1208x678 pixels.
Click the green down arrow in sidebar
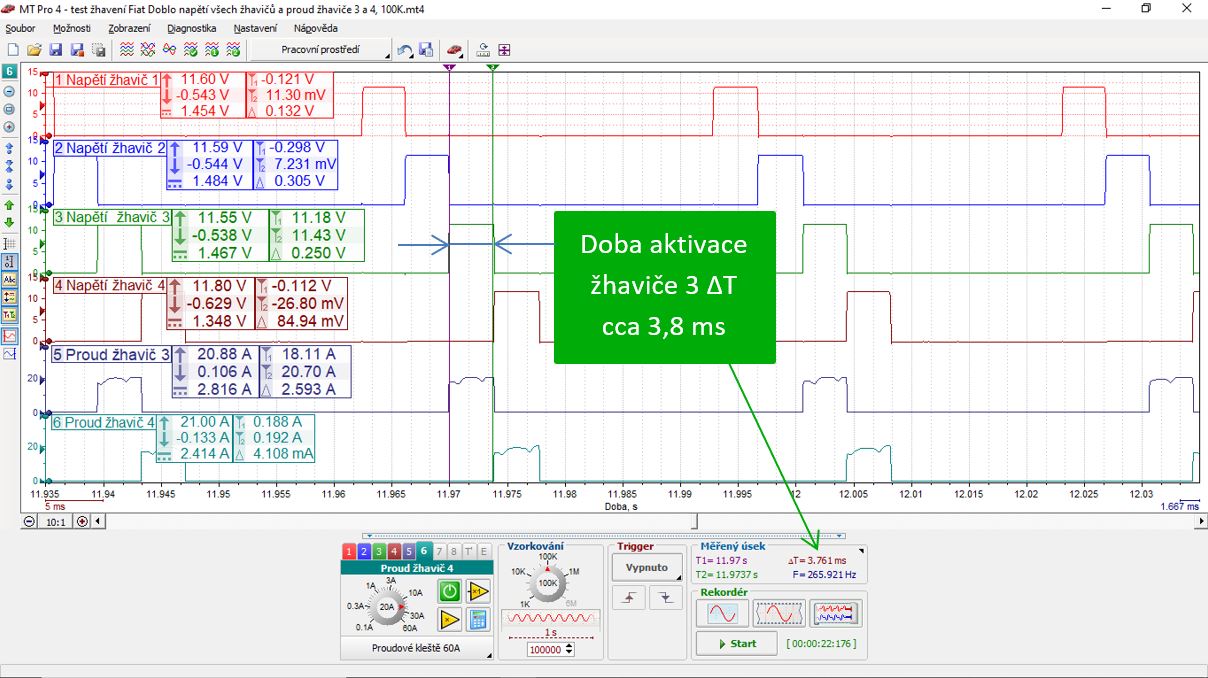tap(9, 222)
